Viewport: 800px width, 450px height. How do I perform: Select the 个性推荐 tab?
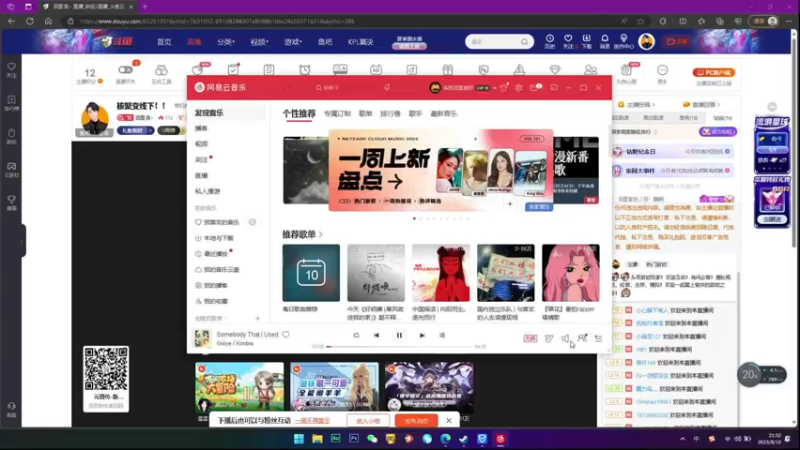[299, 113]
